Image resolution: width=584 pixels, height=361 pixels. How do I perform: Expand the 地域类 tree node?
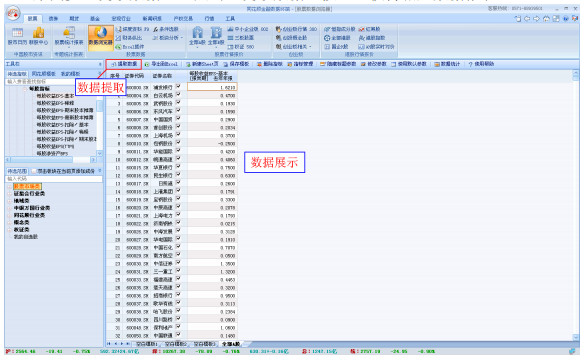coord(9,201)
